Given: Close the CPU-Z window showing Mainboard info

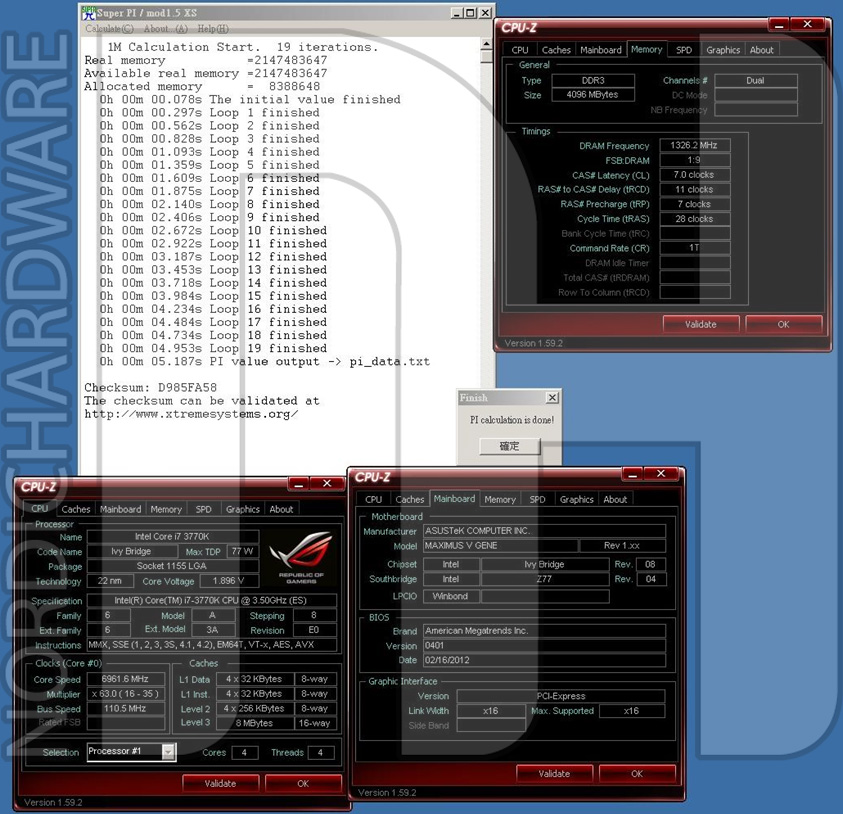Looking at the screenshot, I should click(661, 474).
